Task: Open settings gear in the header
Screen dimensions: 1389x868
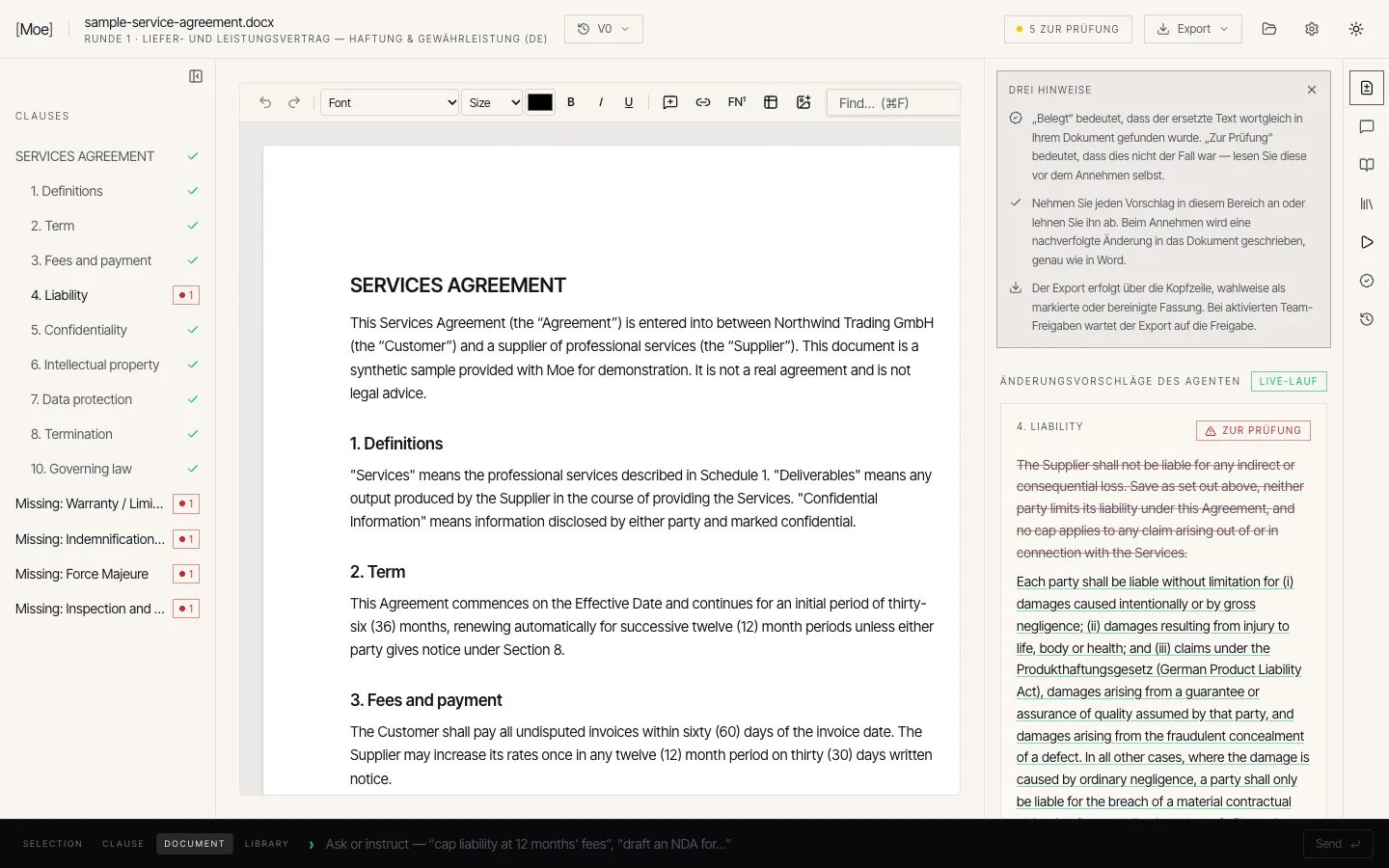Action: point(1312,29)
